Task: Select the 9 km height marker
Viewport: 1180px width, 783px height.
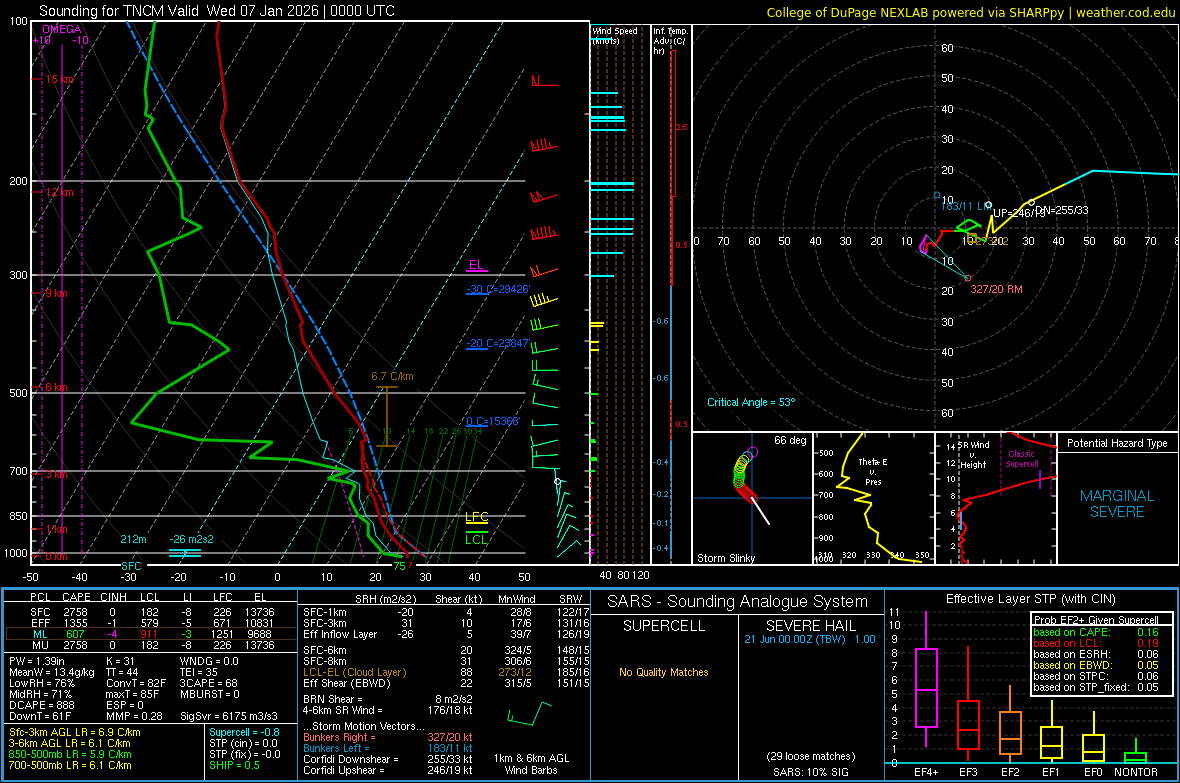Action: (x=56, y=293)
